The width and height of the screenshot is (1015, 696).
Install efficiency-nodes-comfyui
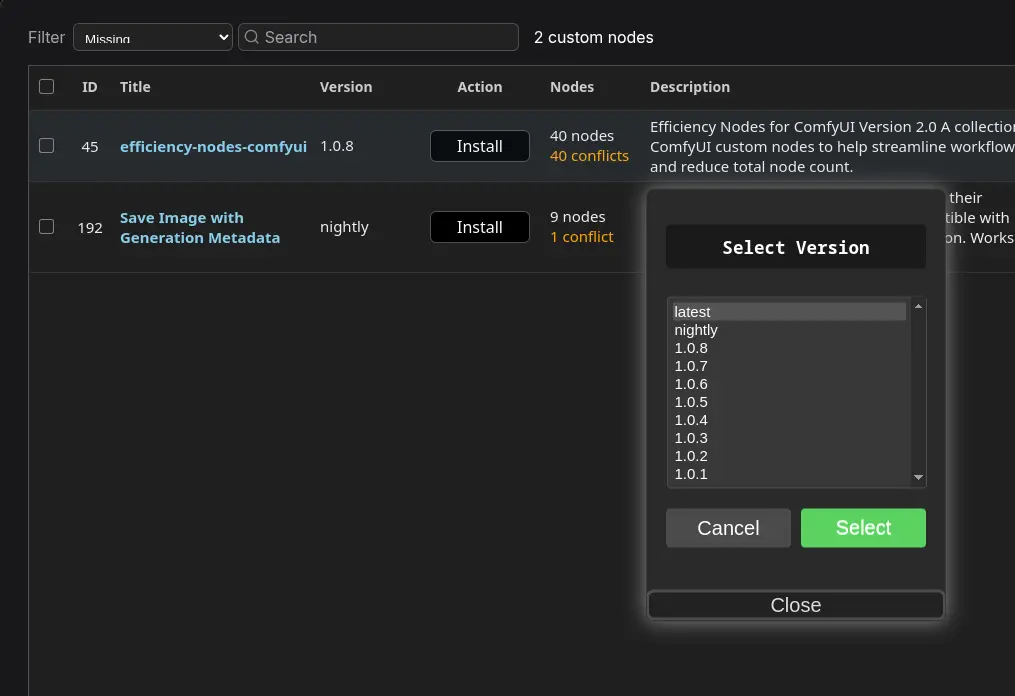[479, 146]
